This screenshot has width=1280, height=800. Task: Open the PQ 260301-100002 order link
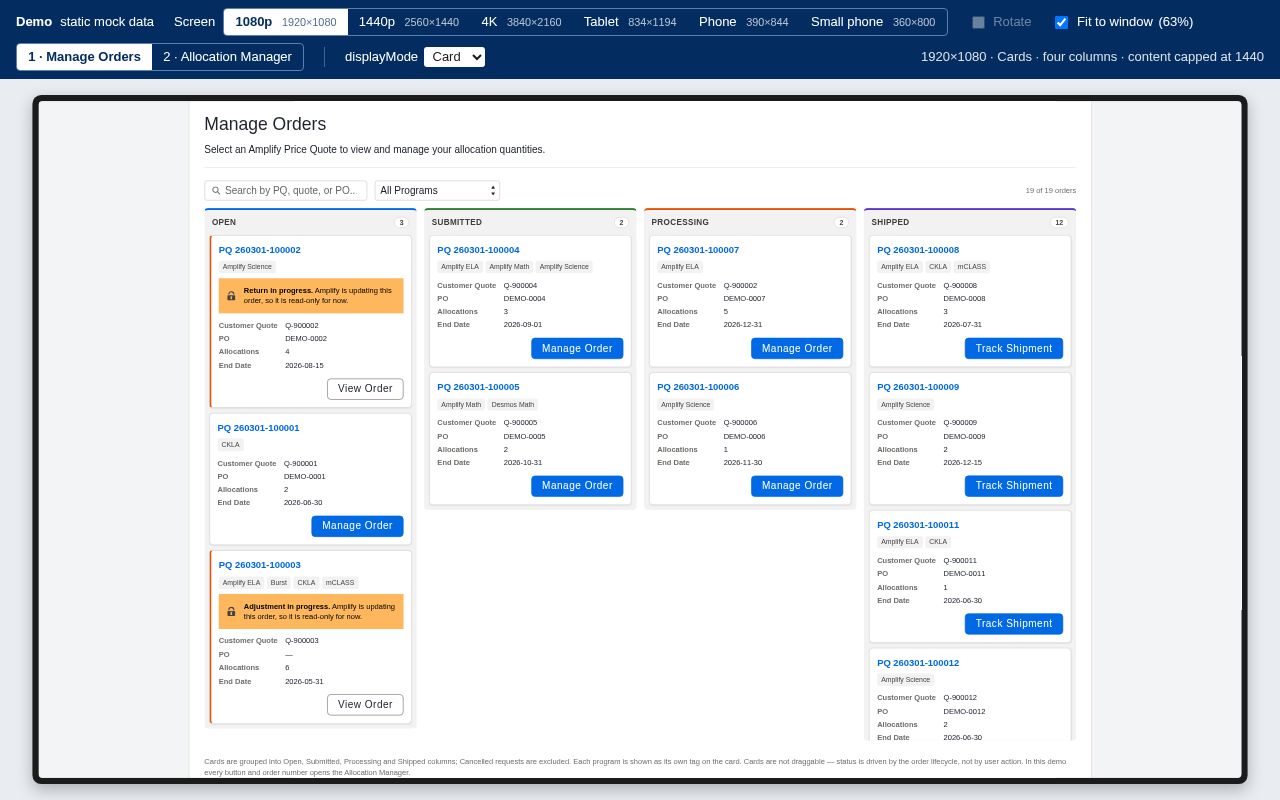(x=260, y=250)
